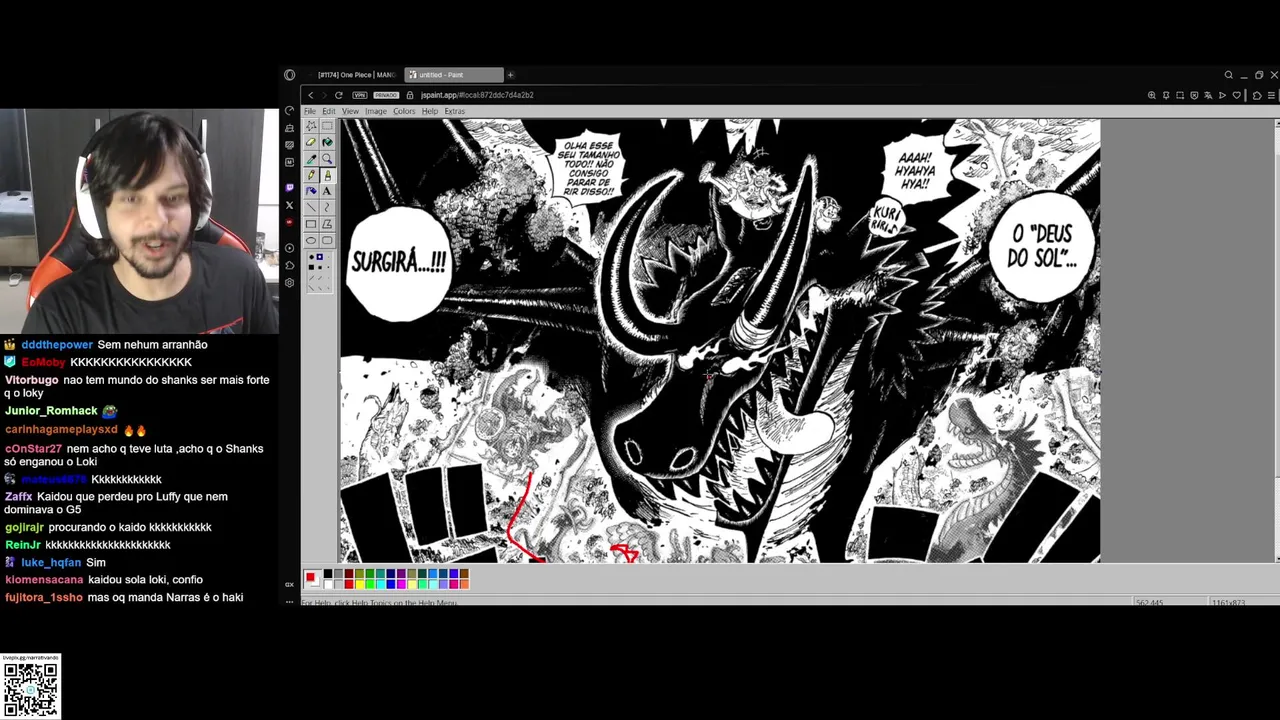The height and width of the screenshot is (720, 1280).
Task: Click chat username luke_hqfan
Action: 51,562
